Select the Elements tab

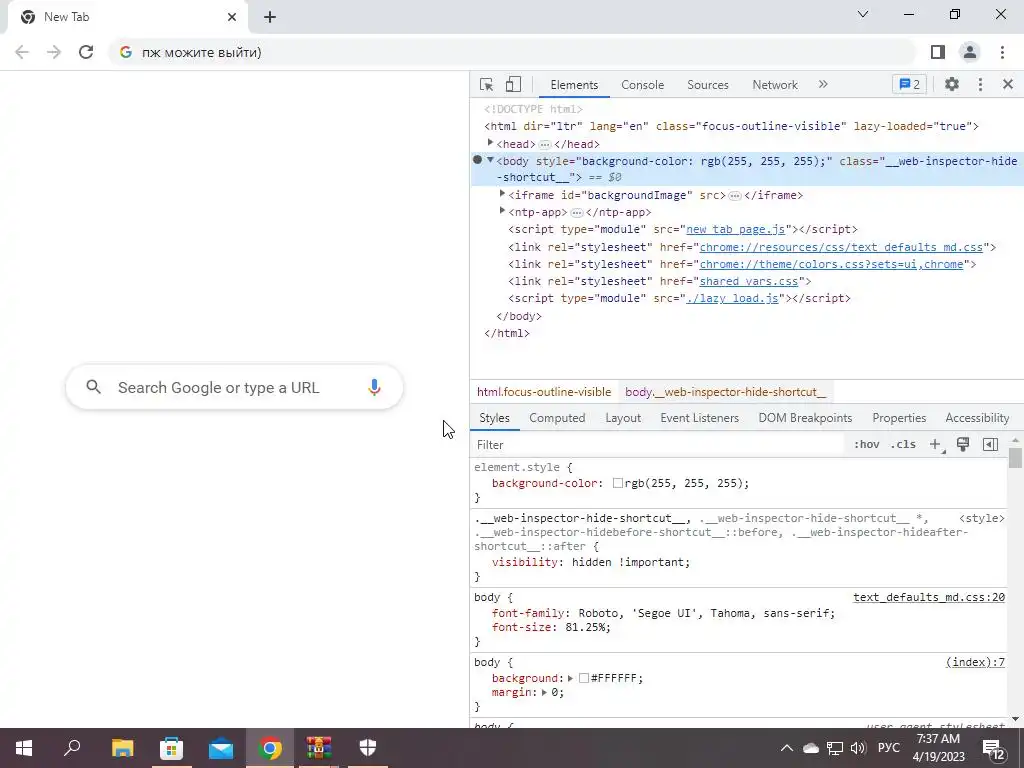574,85
